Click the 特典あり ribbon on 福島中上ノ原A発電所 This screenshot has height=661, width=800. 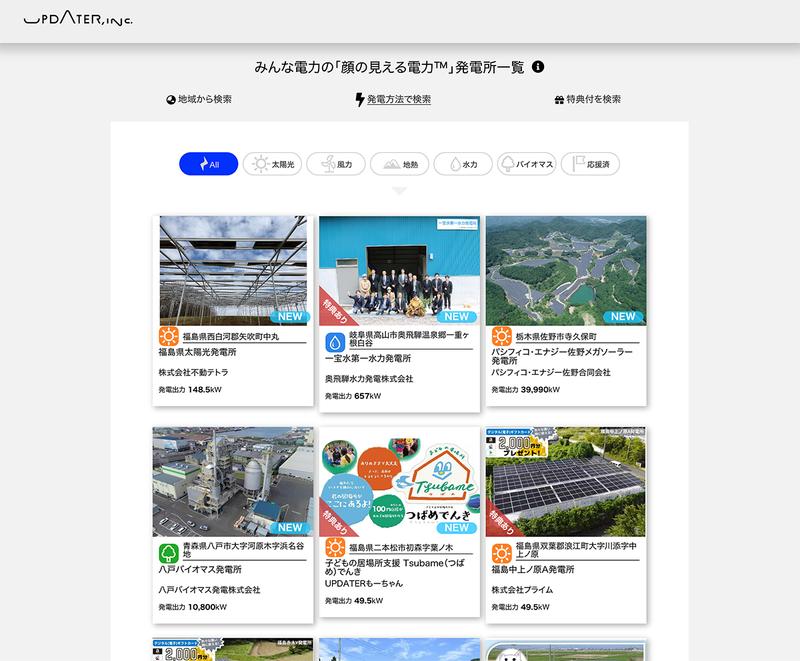501,522
